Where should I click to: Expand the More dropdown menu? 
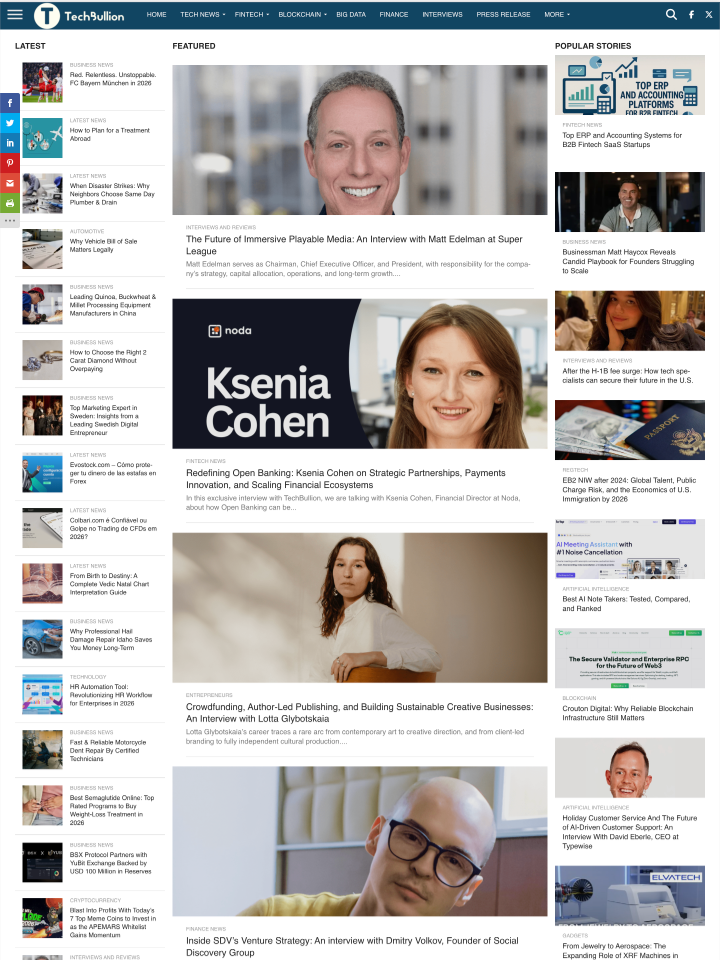coord(557,15)
